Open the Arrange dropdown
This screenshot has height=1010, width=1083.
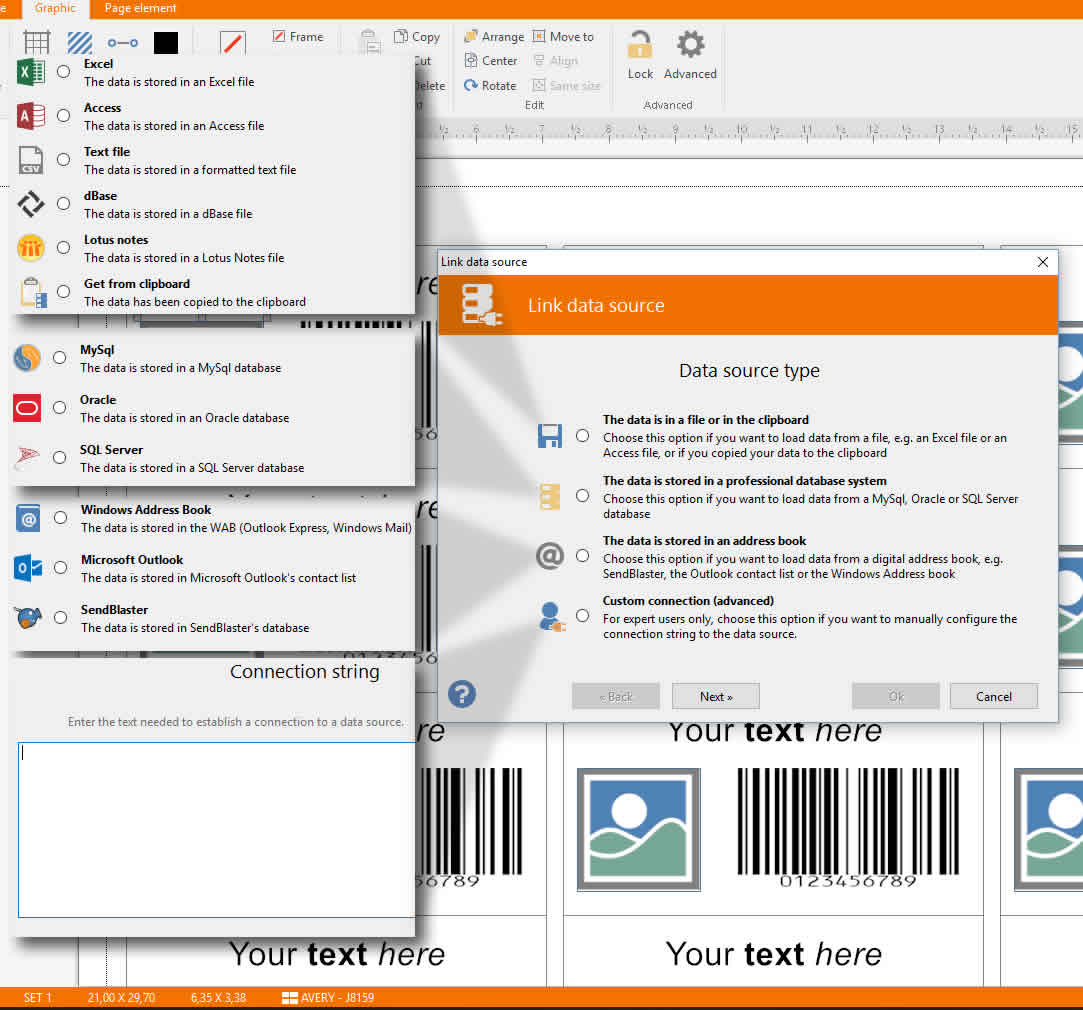point(494,36)
